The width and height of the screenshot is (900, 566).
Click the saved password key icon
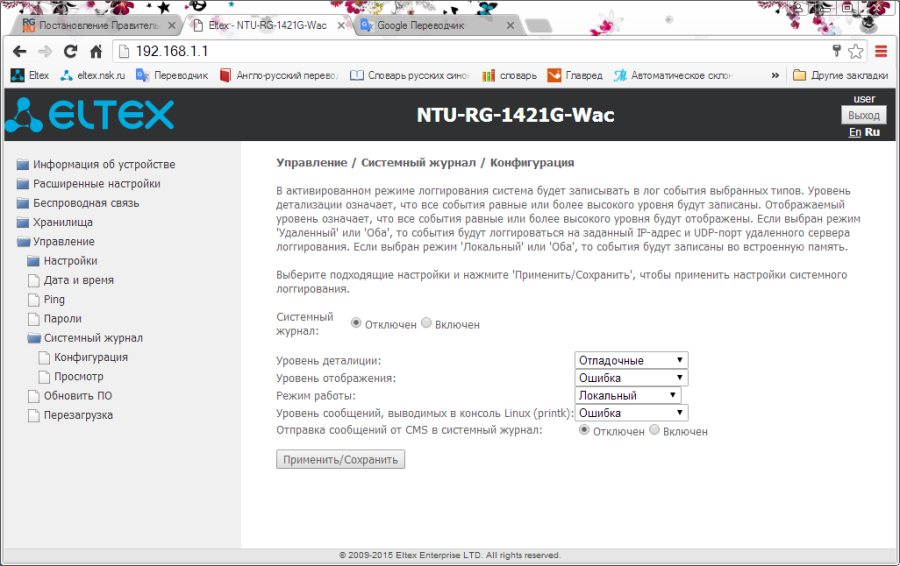pos(836,51)
